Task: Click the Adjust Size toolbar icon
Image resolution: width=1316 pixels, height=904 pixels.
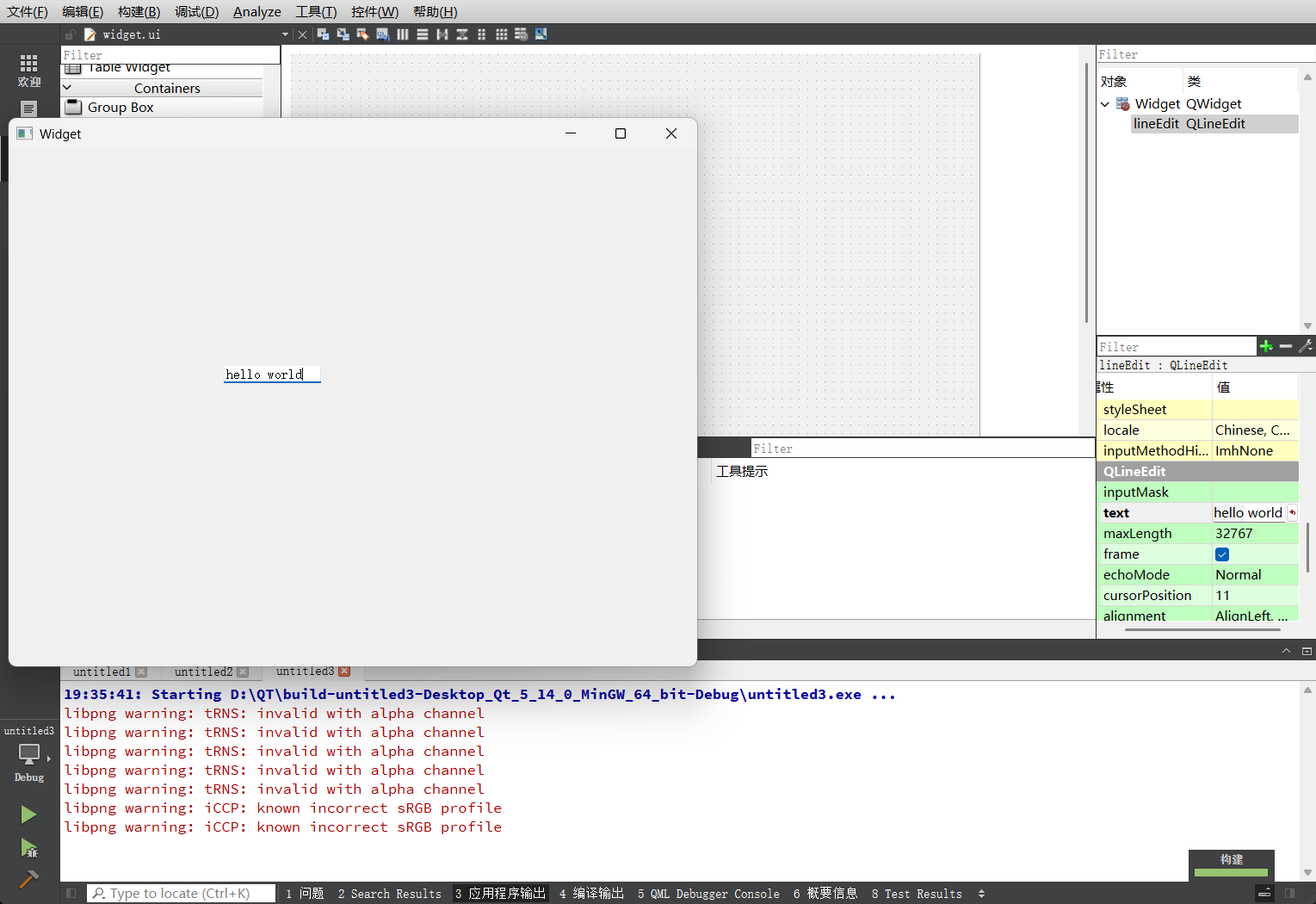Action: 541,34
